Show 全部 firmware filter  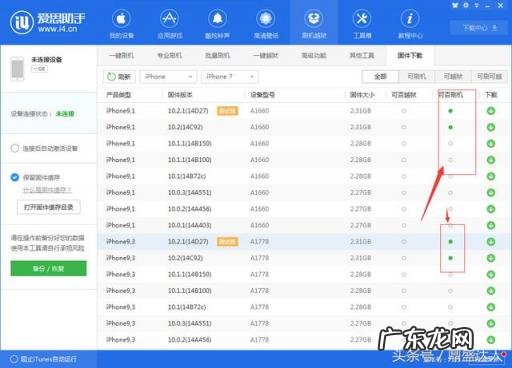tap(380, 77)
